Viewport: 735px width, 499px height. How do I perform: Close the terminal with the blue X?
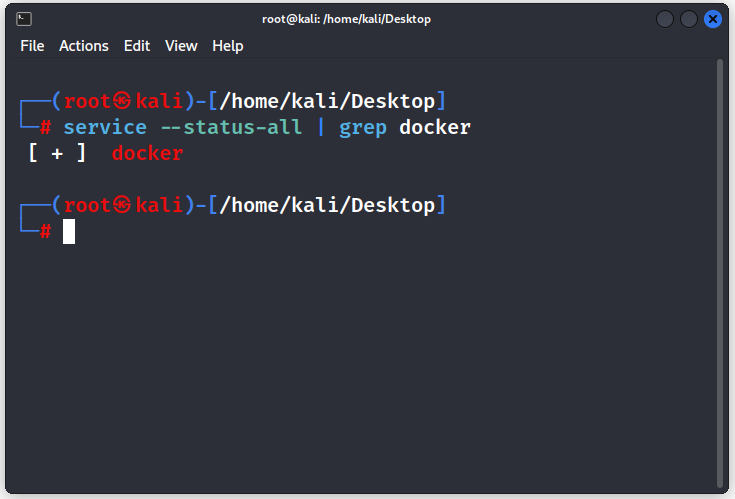713,19
